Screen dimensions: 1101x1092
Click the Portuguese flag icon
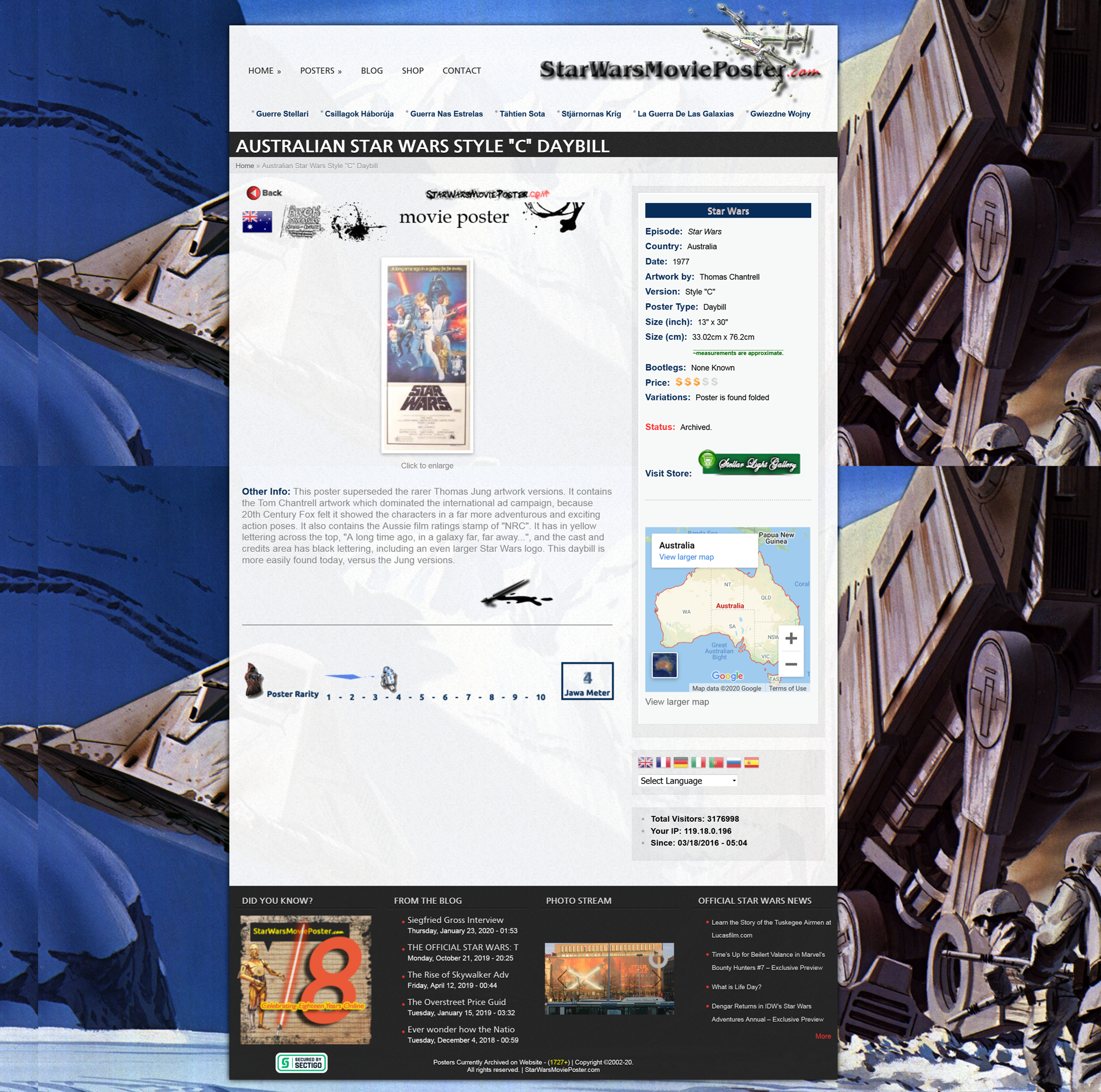click(716, 762)
